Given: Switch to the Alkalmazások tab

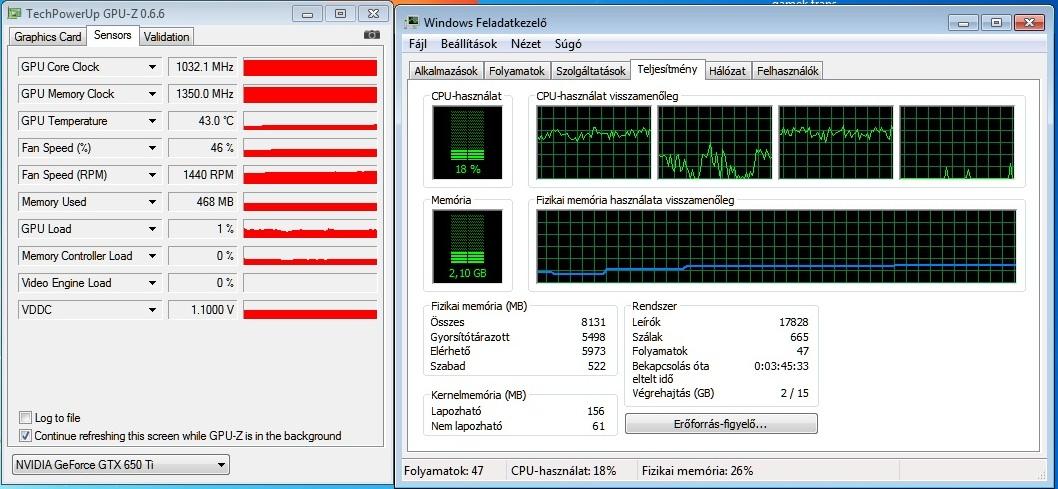Looking at the screenshot, I should 446,71.
